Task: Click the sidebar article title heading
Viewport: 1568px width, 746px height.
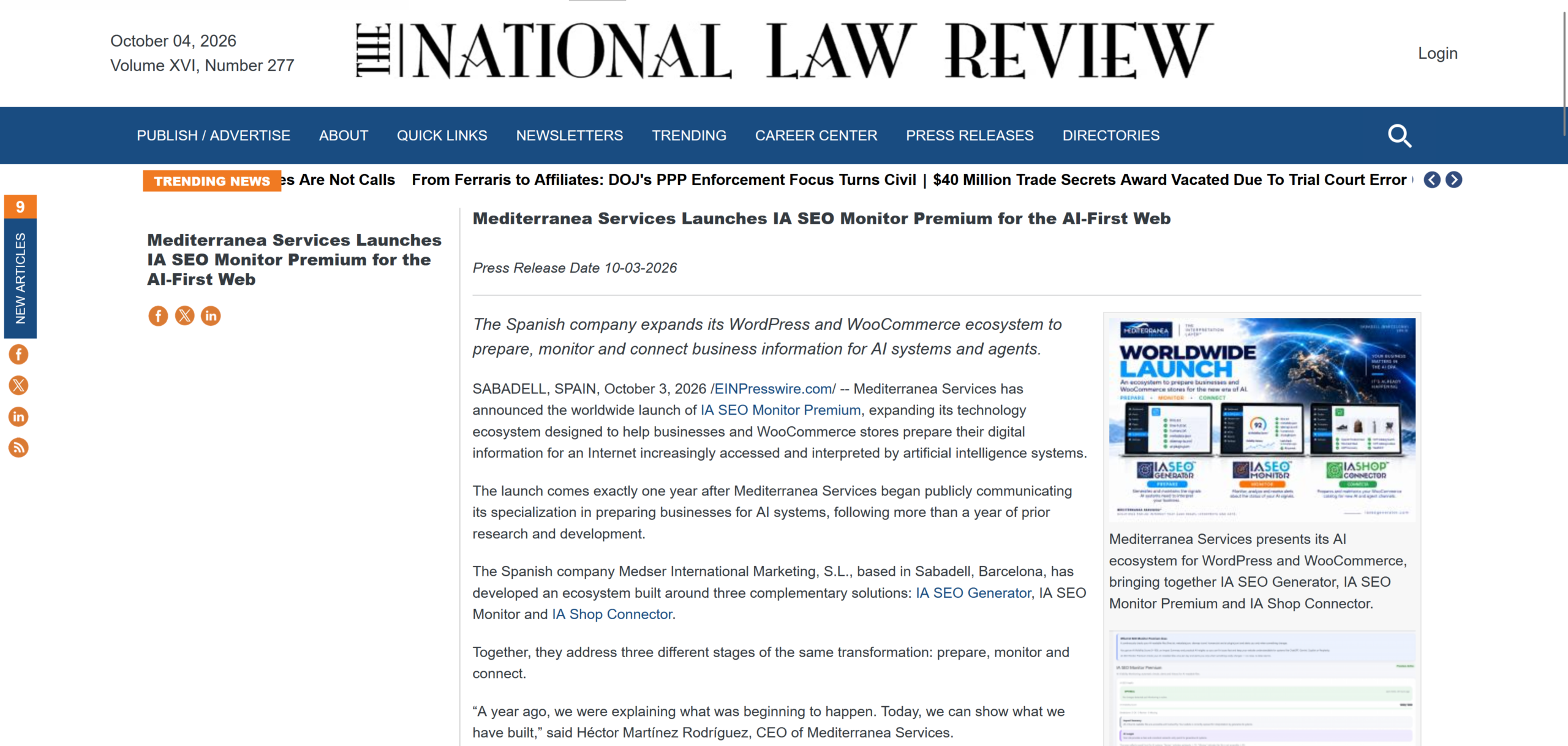Action: tap(294, 260)
